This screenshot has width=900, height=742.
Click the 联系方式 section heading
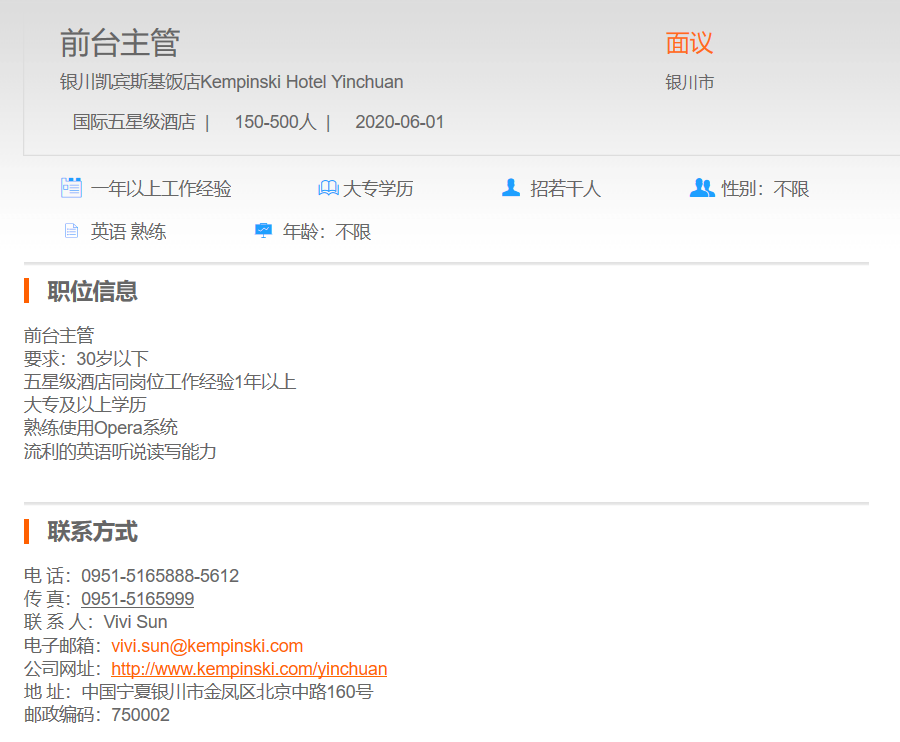coord(92,531)
